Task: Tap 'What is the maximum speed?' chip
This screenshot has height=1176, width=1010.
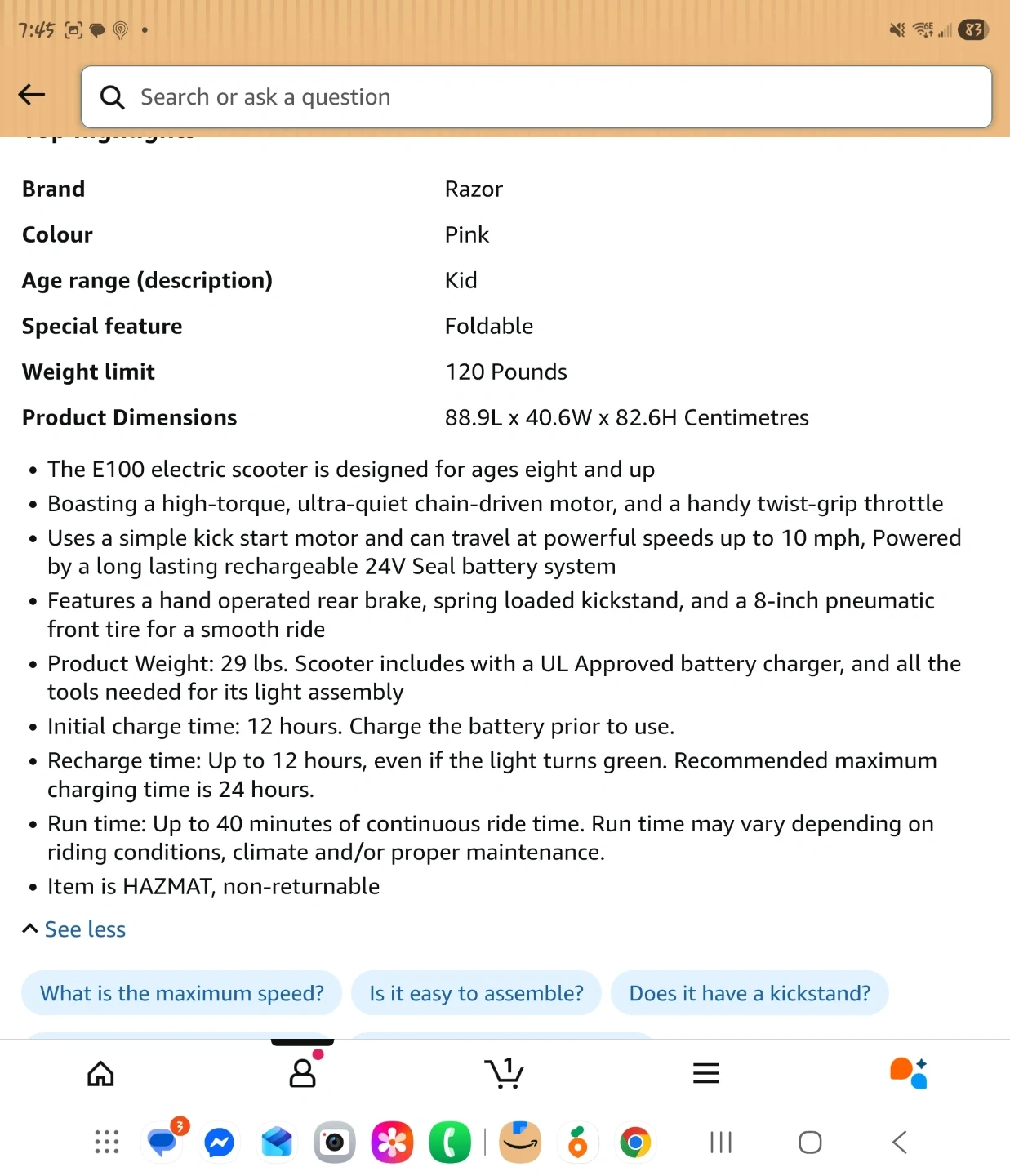Action: pyautogui.click(x=181, y=993)
